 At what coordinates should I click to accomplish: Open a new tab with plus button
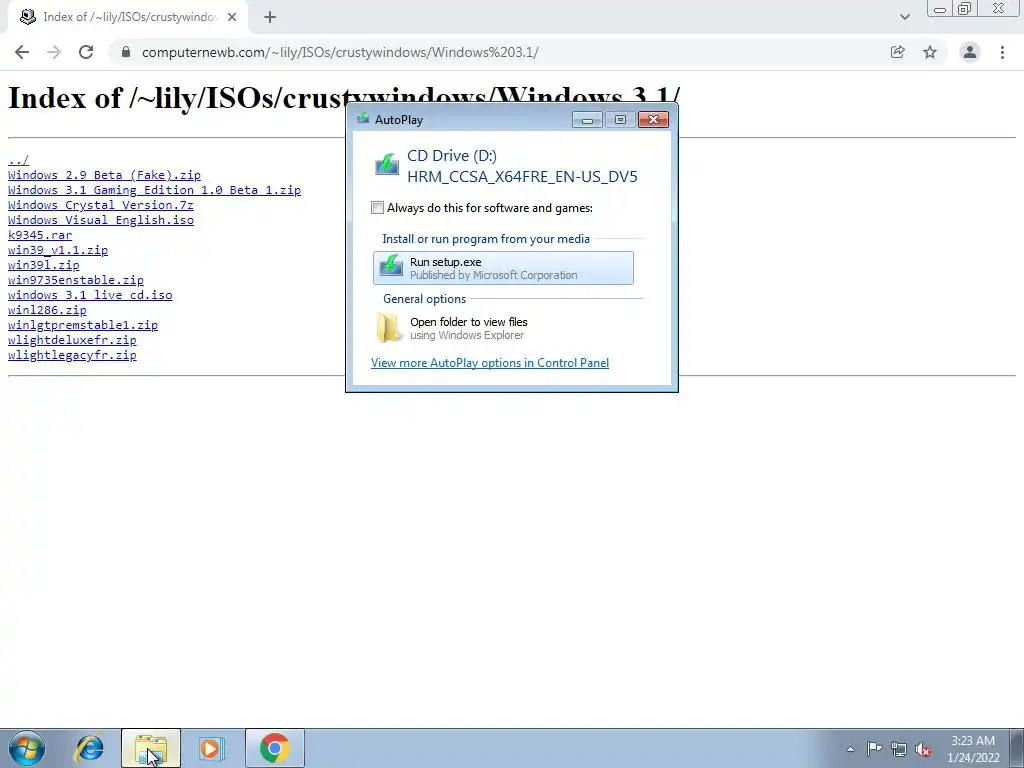click(x=270, y=17)
